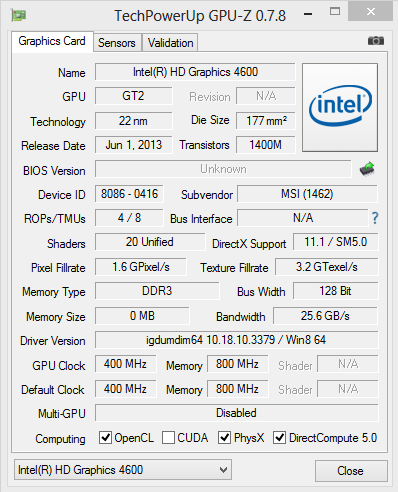Viewport: 398px width, 492px height.
Task: Click the GPU-Z app icon in title bar
Action: point(18,15)
